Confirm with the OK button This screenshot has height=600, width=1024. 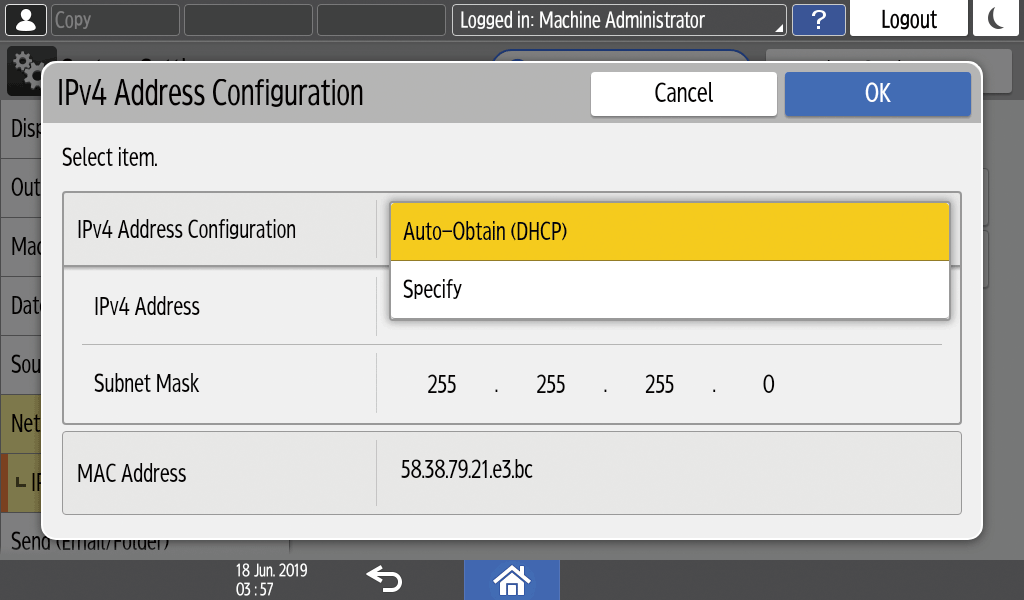[877, 93]
